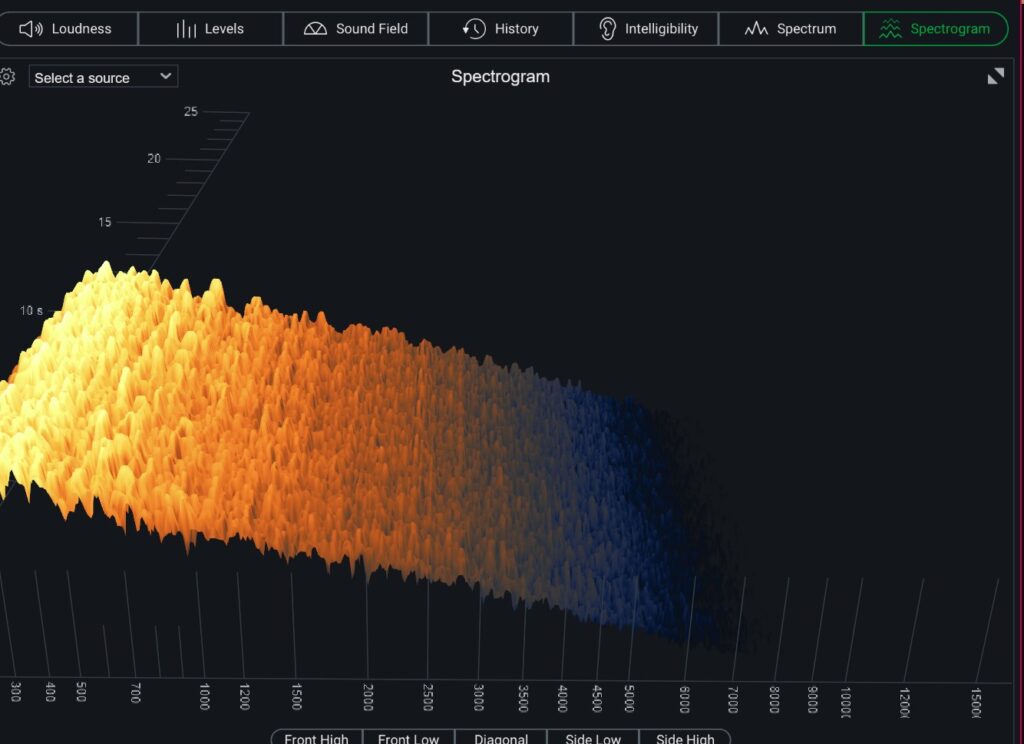Open the Select a source dropdown
This screenshot has height=744, width=1024.
tap(103, 77)
